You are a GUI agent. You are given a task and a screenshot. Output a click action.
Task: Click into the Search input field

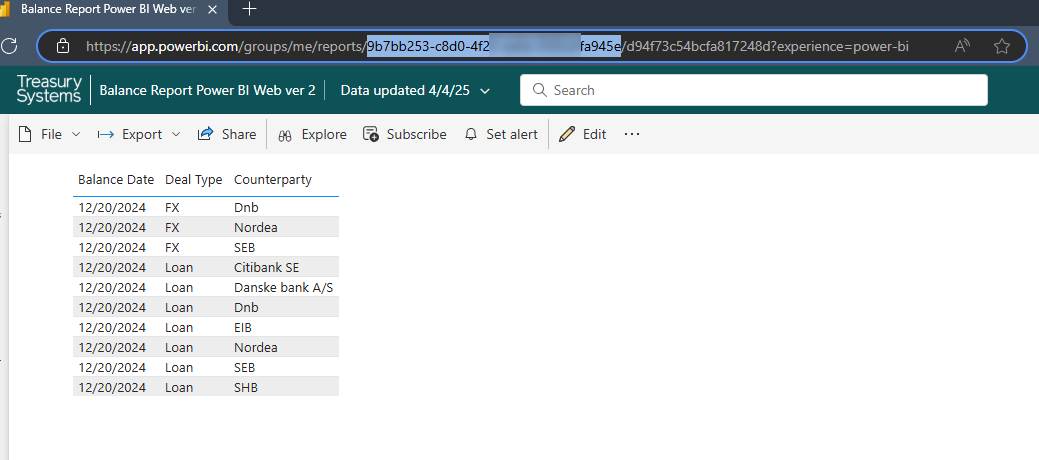click(x=753, y=90)
